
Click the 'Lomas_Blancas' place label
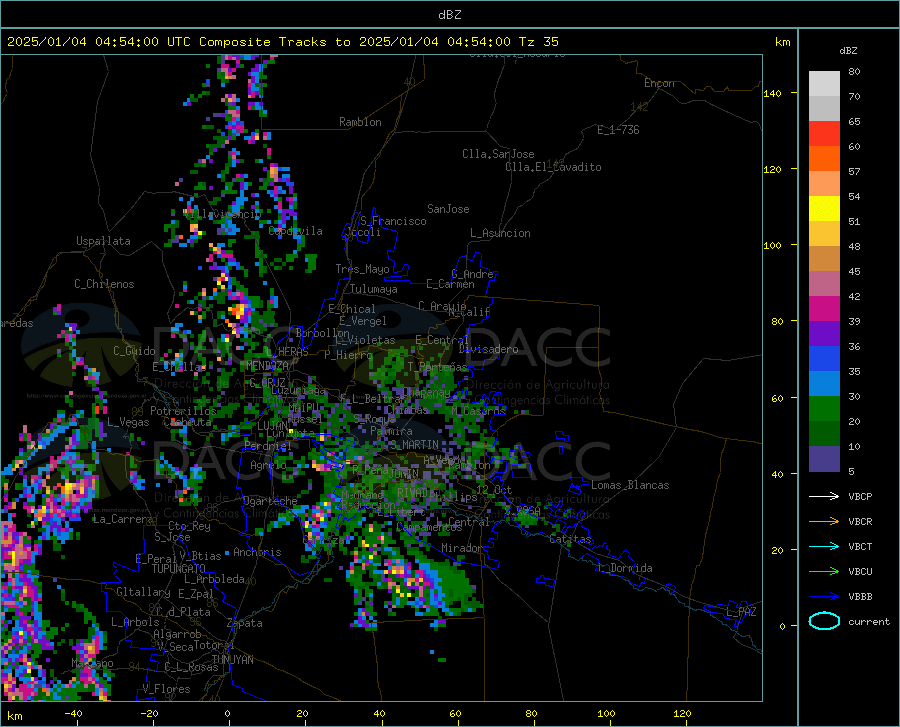click(630, 485)
